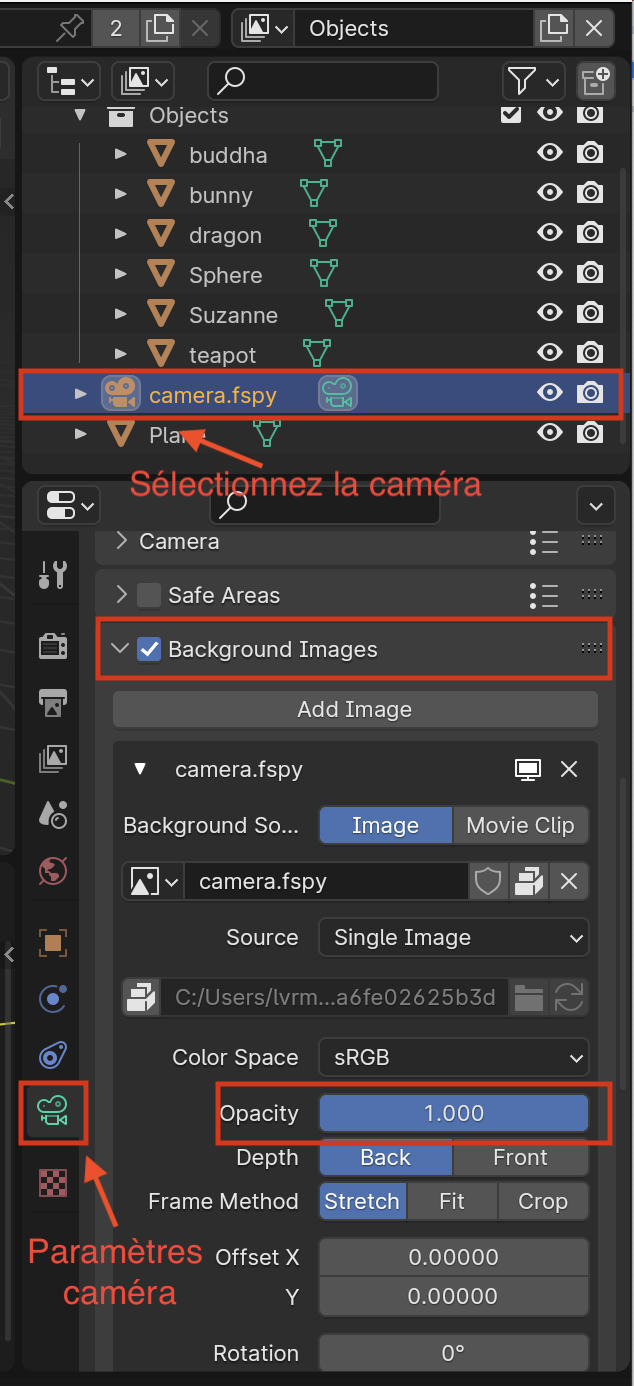Viewport: 634px width, 1386px height.
Task: Open the Output properties tab
Action: [52, 702]
